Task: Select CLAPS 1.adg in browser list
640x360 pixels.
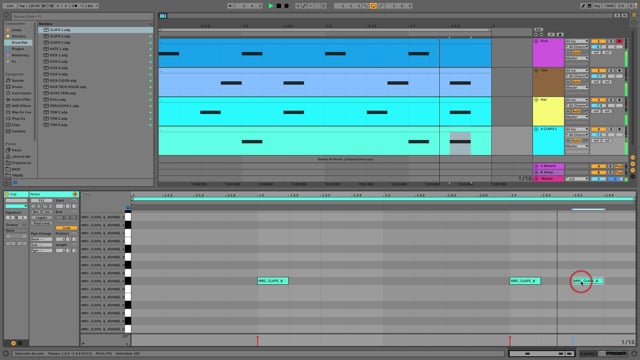Action: coord(96,30)
